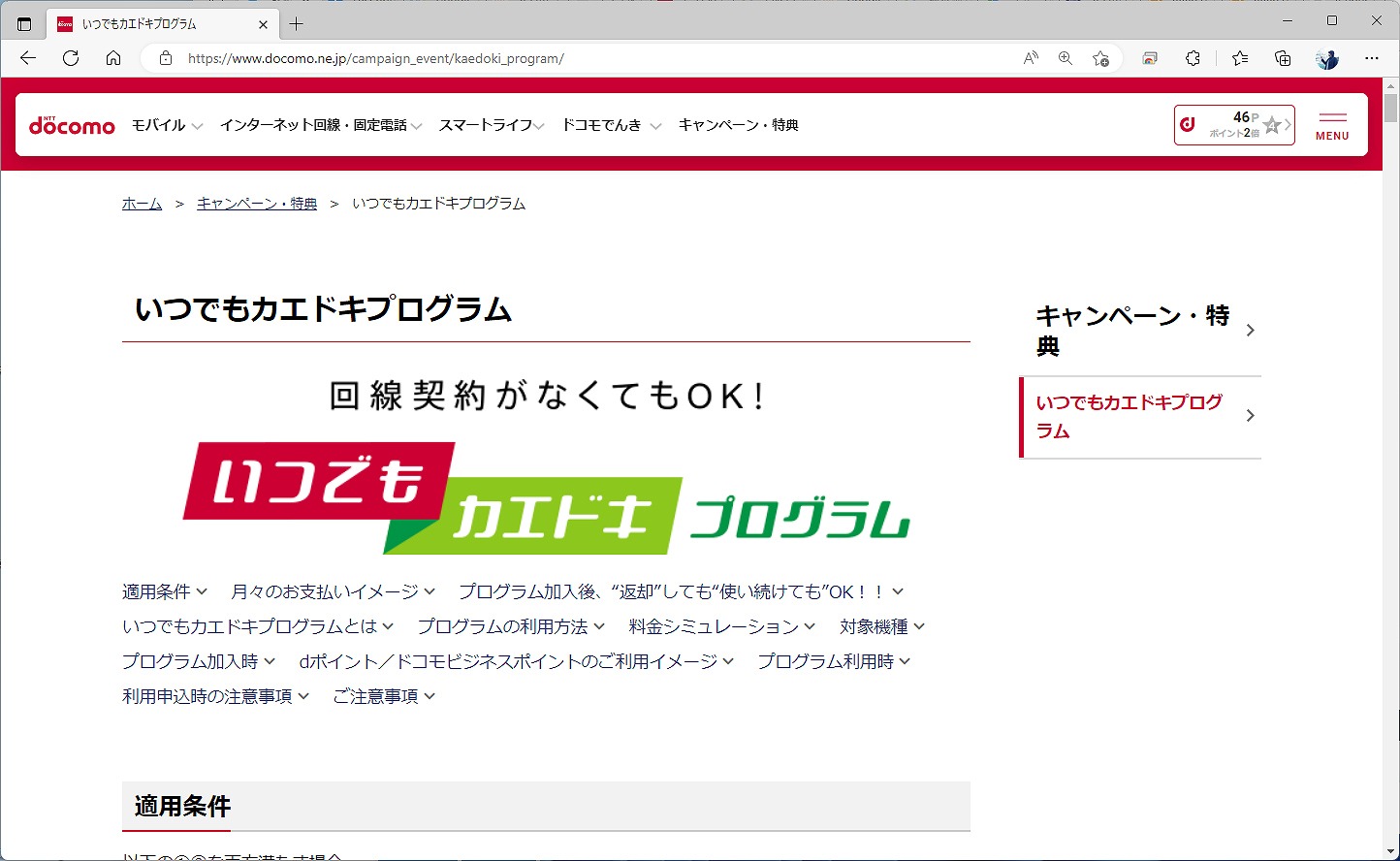Open the browser home page icon
This screenshot has width=1400, height=861.
tap(113, 58)
